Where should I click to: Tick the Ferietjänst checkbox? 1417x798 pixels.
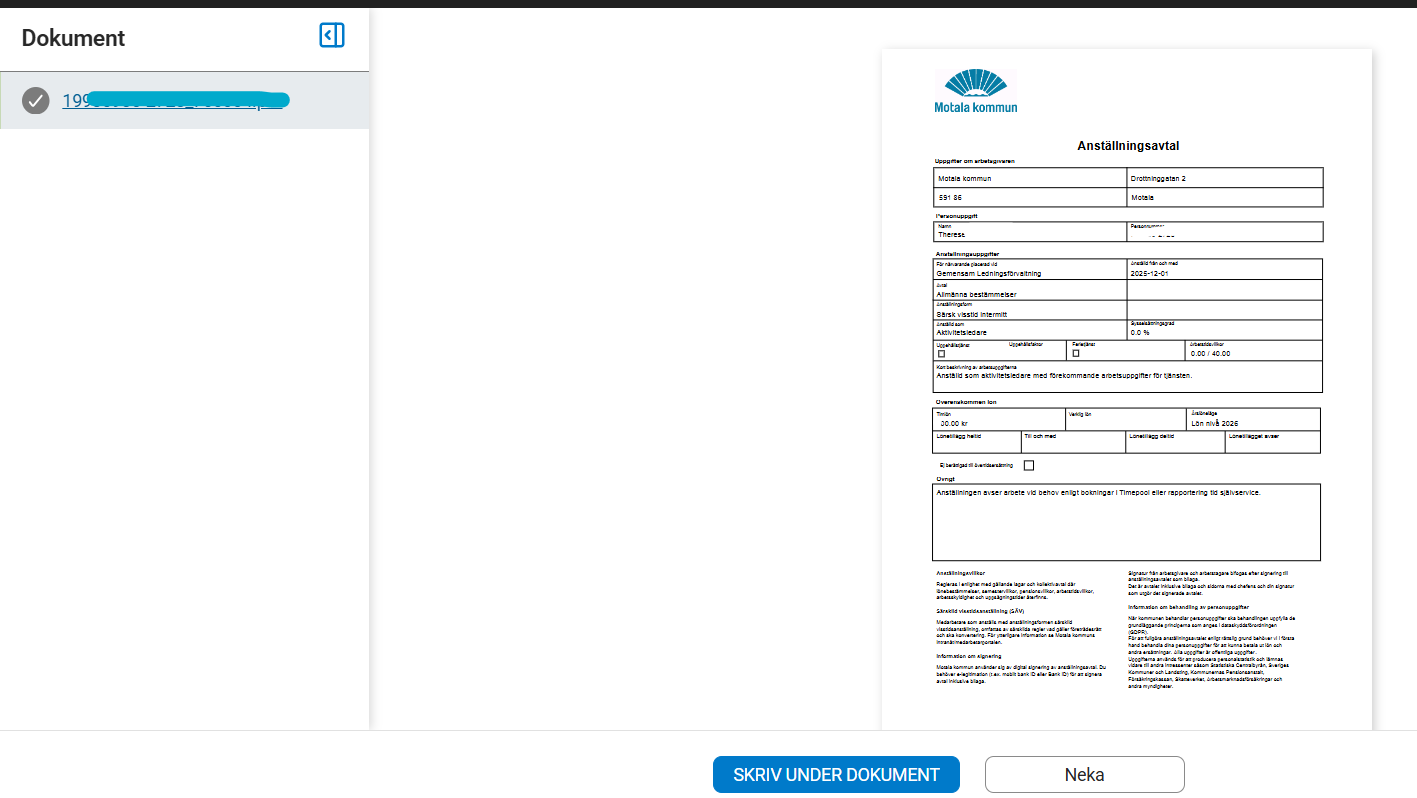coord(1076,354)
